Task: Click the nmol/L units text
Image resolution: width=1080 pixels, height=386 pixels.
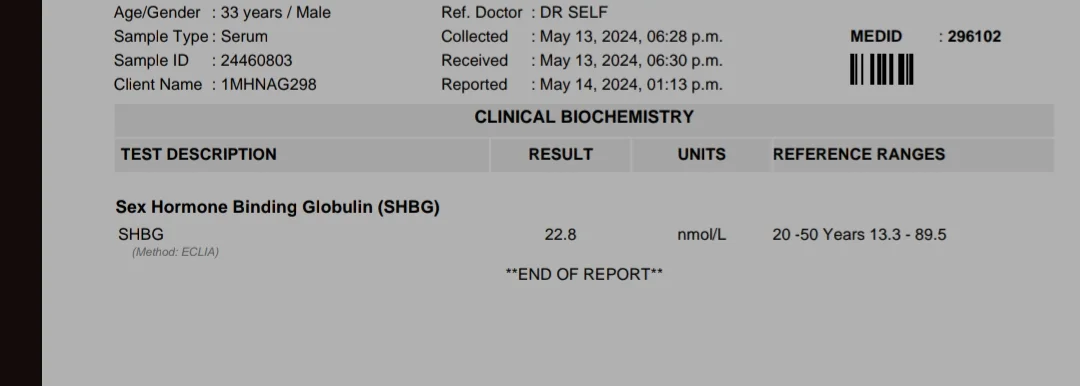Action: [701, 235]
